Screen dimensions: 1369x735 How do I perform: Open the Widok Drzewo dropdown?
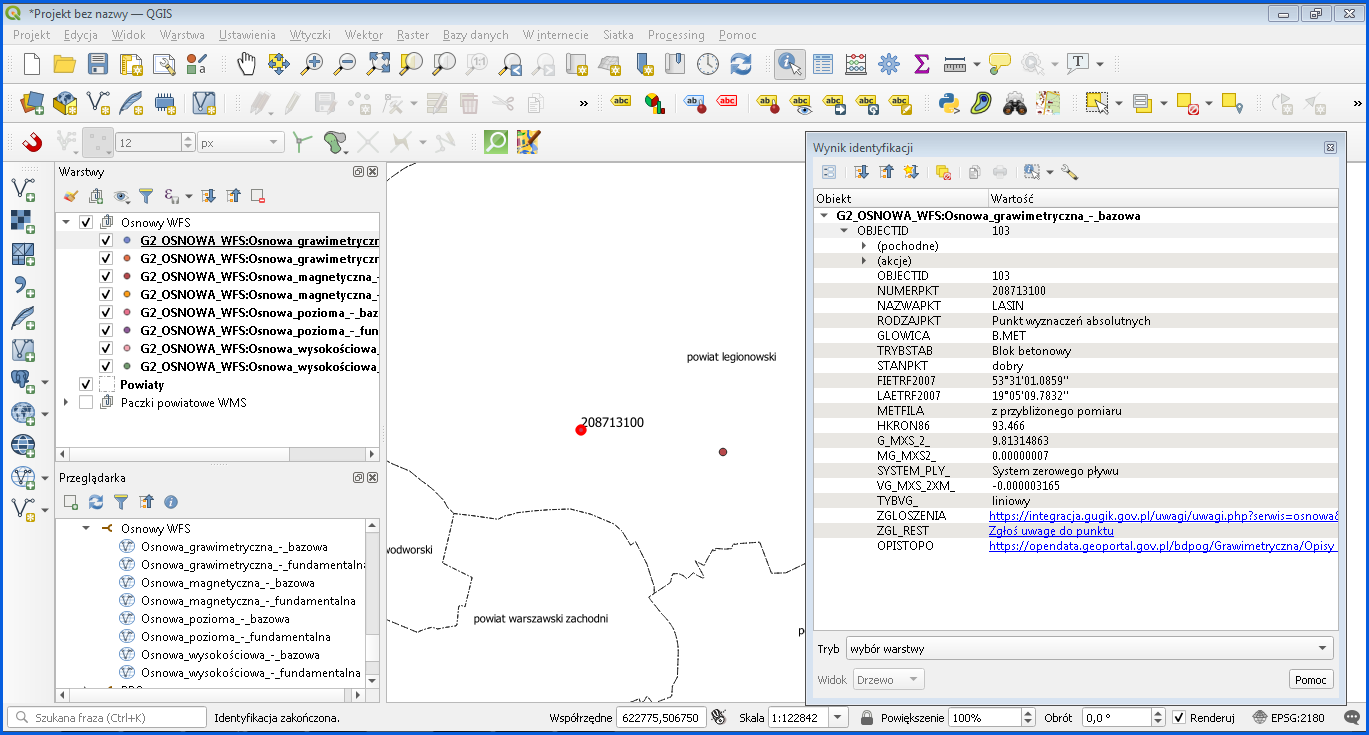889,679
